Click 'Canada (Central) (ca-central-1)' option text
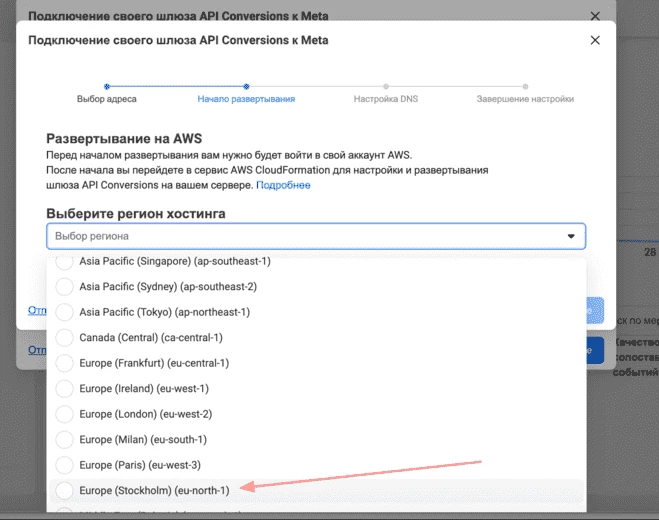The height and width of the screenshot is (520, 659). (x=151, y=338)
